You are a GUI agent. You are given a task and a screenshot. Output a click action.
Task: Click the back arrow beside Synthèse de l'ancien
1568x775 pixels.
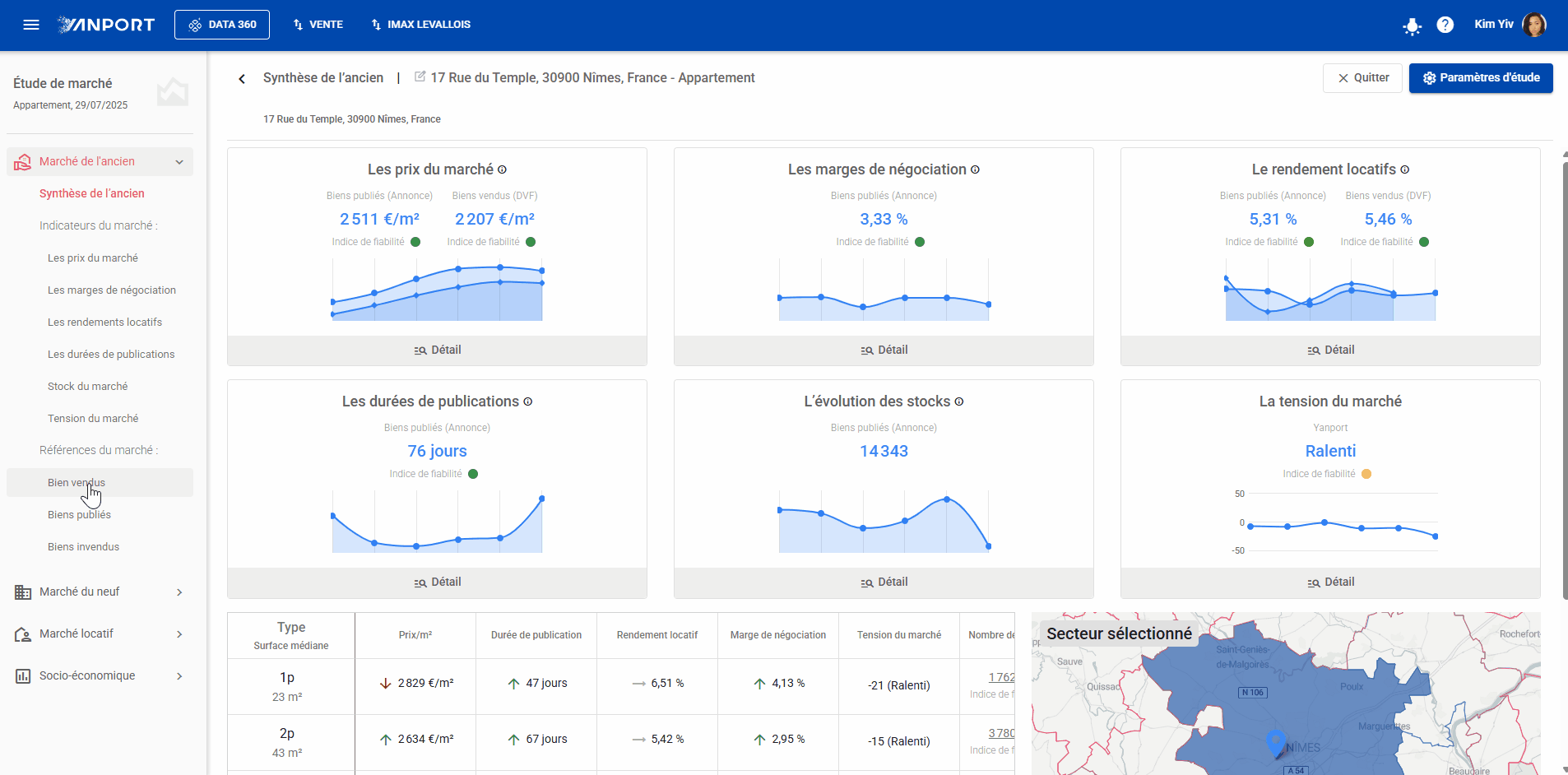pyautogui.click(x=242, y=79)
